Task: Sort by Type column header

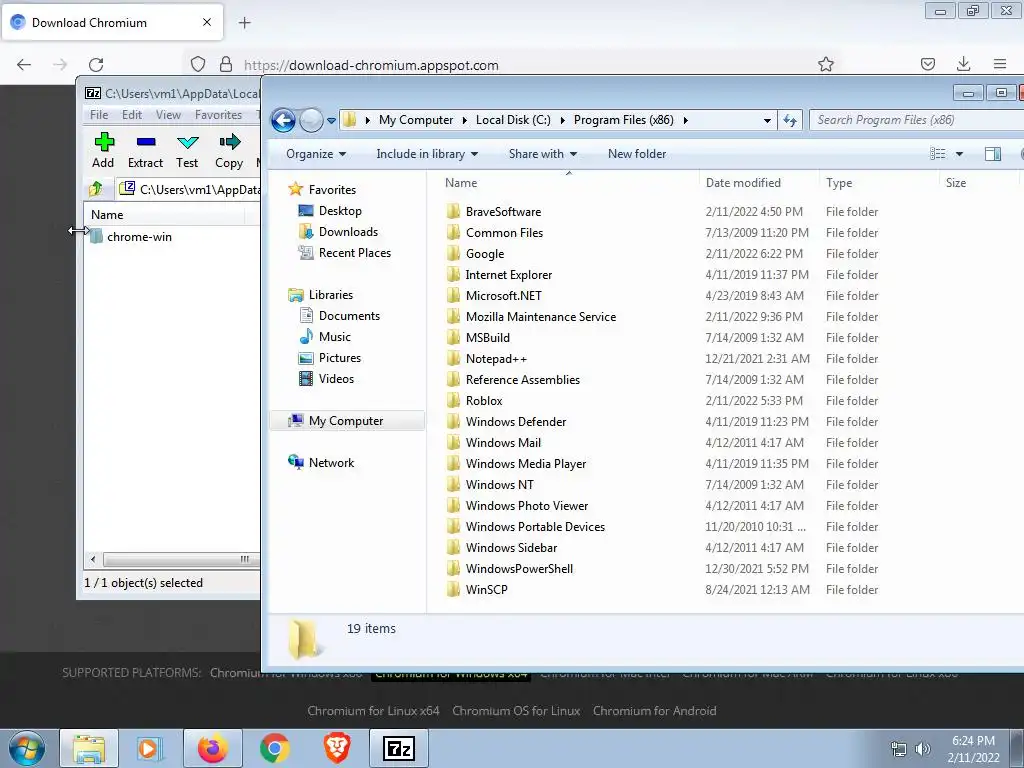Action: 879,183
